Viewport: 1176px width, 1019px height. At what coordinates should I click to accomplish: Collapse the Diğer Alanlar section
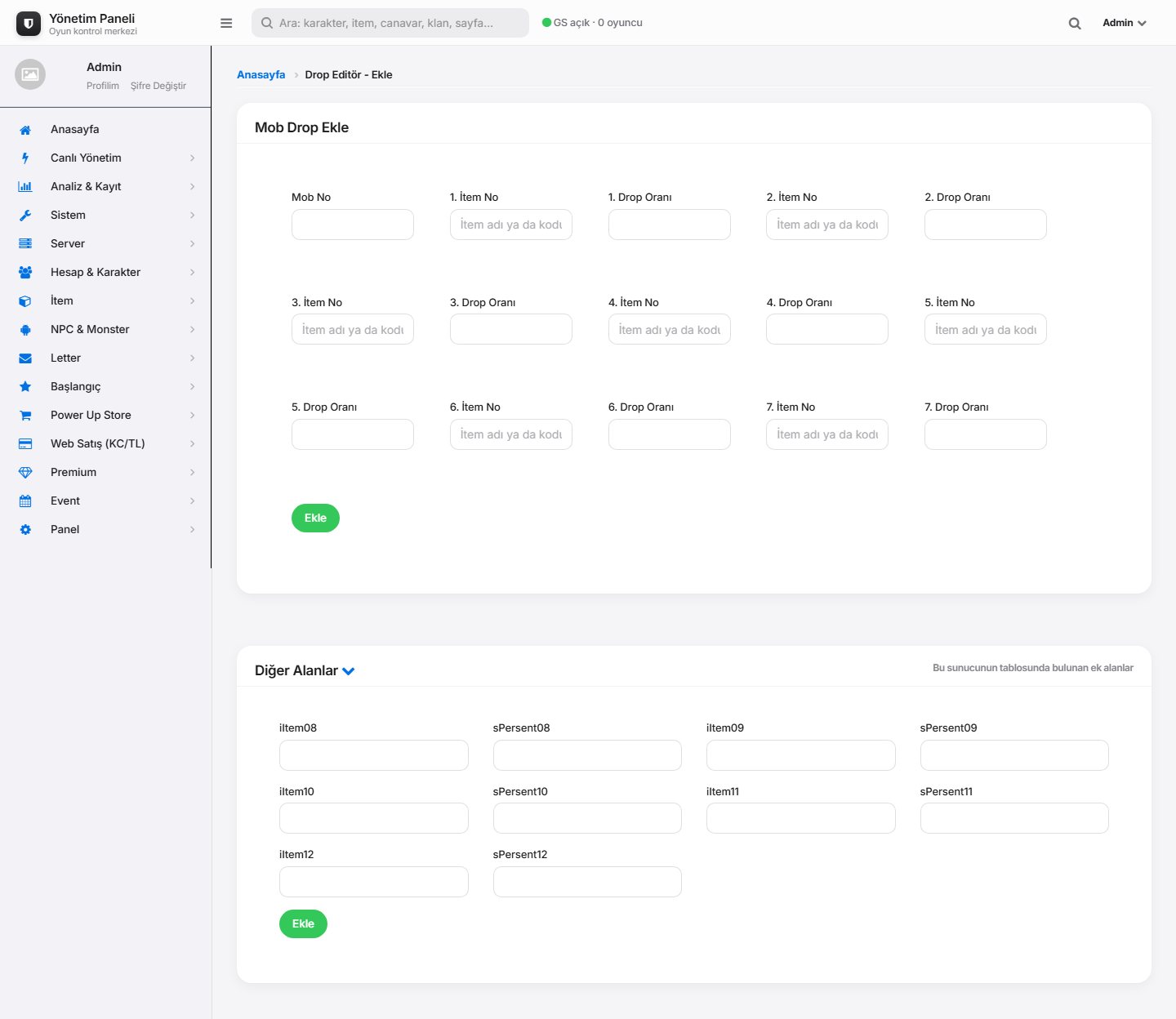click(349, 671)
